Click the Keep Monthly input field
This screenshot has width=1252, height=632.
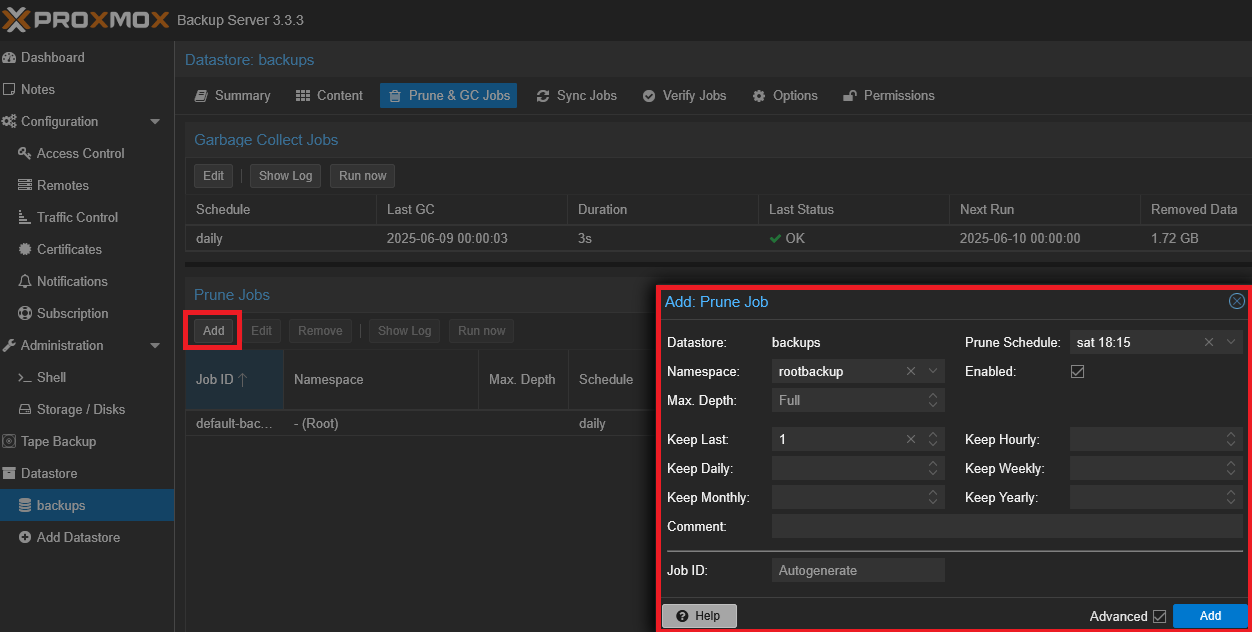pos(858,497)
